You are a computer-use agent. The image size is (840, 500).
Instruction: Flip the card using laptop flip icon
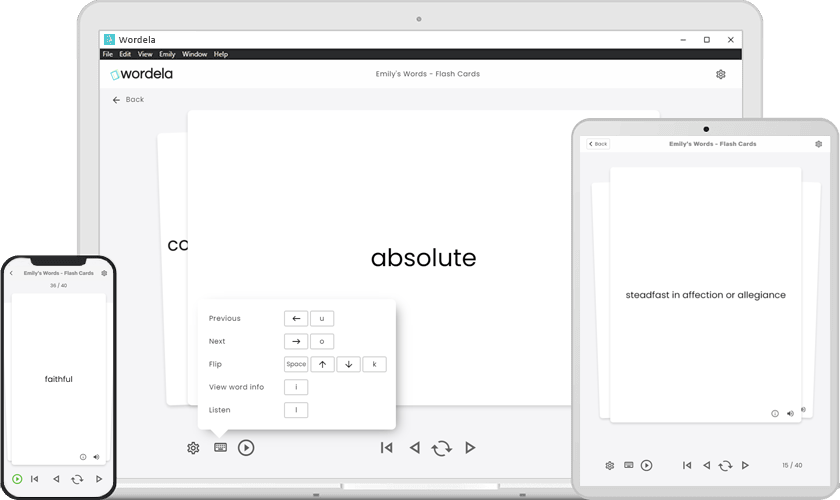point(441,448)
